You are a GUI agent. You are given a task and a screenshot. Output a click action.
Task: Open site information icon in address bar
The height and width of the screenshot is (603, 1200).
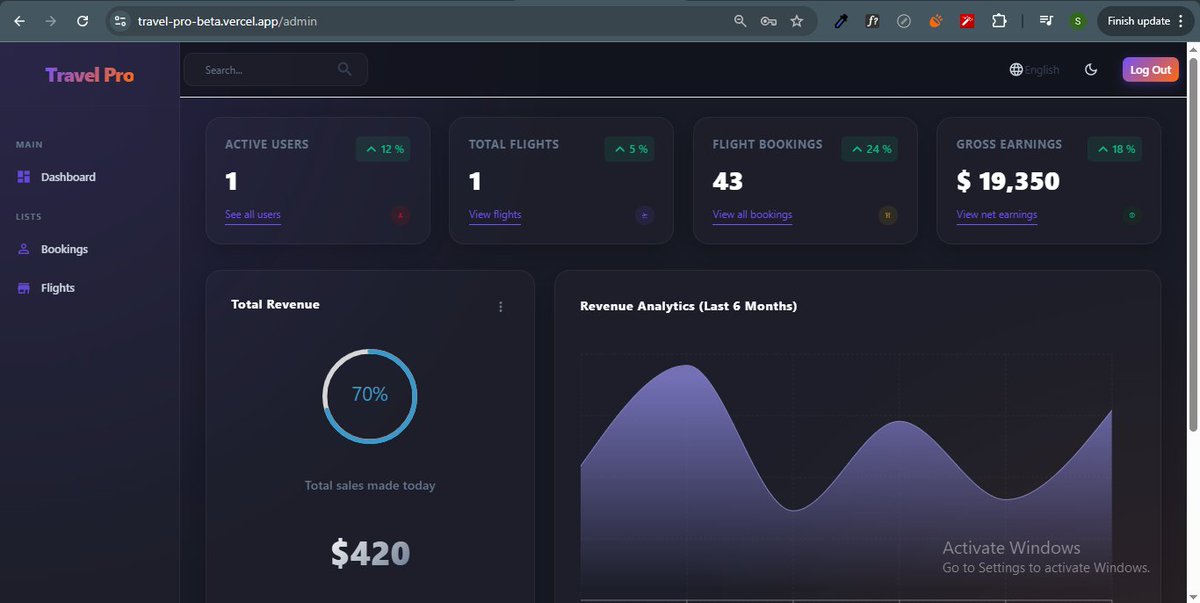pos(120,20)
